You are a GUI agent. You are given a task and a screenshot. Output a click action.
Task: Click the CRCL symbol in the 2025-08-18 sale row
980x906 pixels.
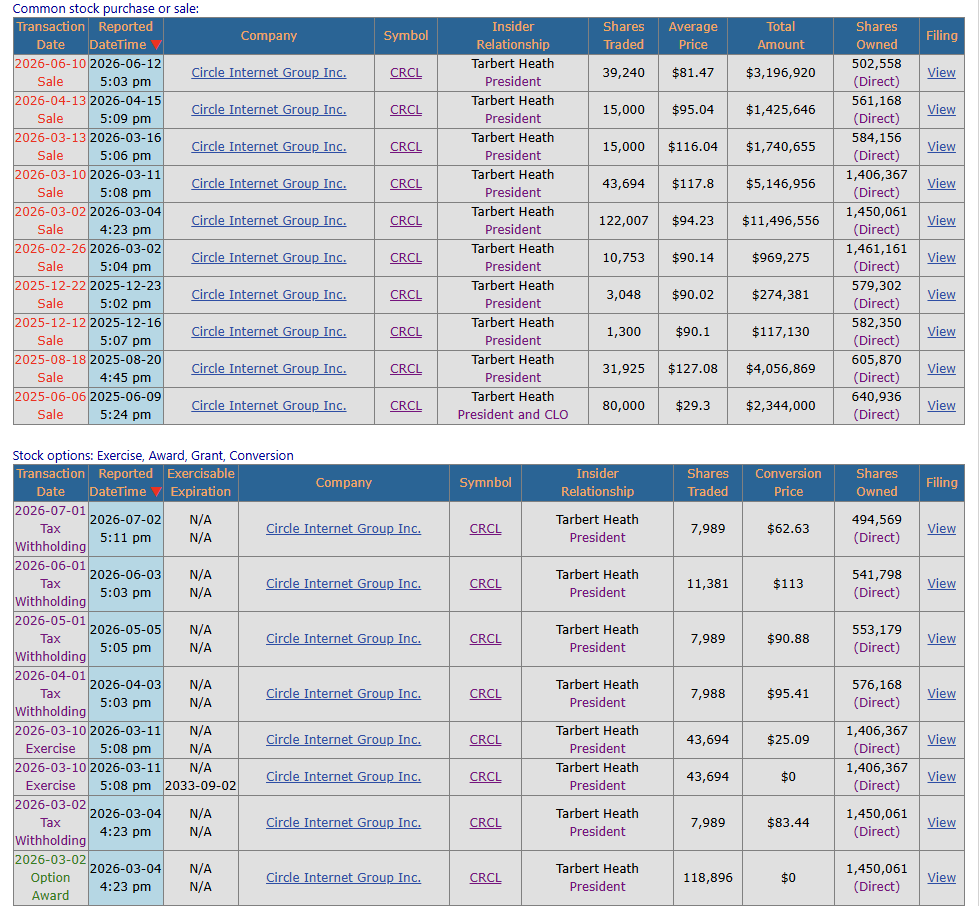point(406,369)
